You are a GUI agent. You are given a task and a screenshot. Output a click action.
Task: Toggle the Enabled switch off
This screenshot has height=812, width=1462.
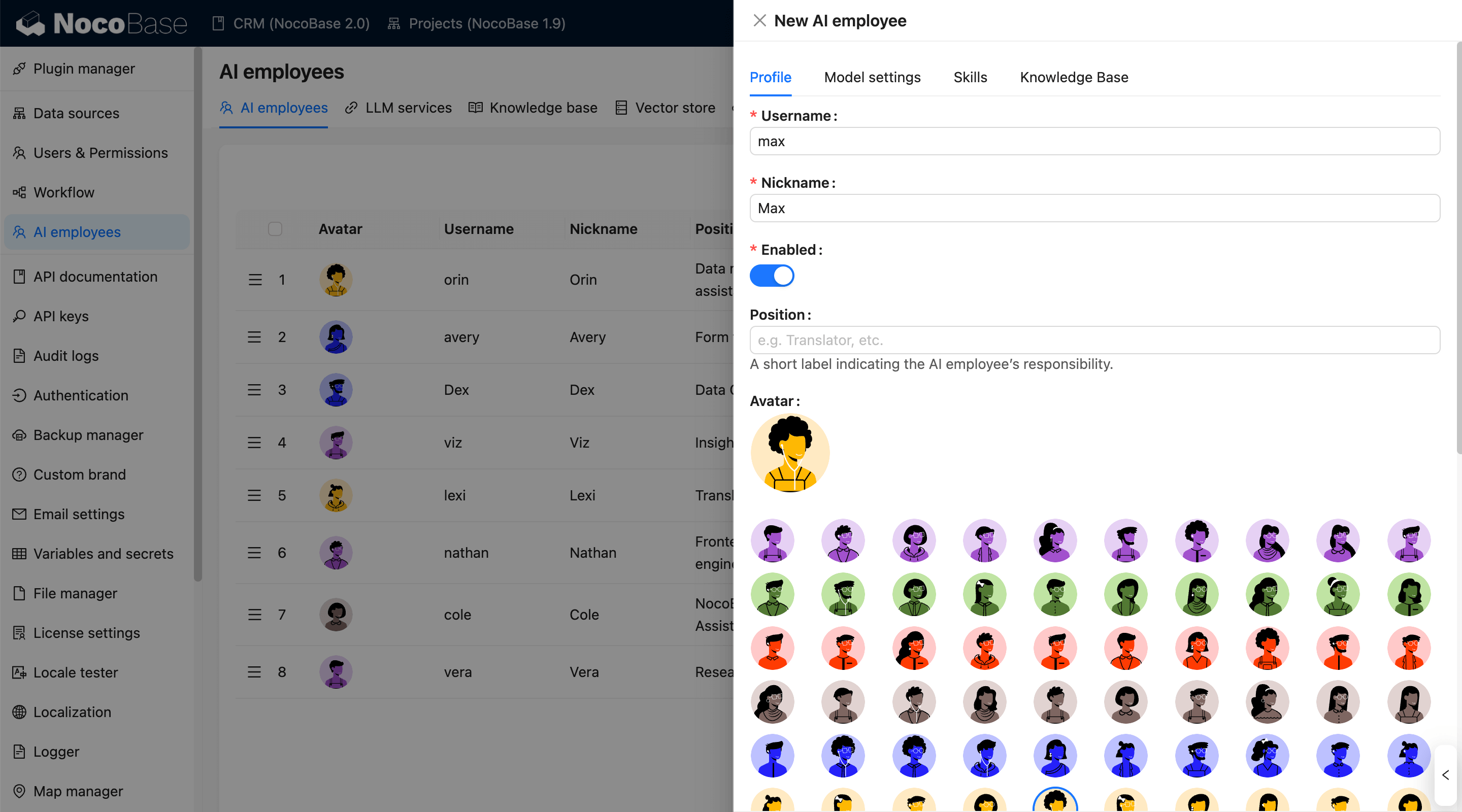click(x=771, y=276)
